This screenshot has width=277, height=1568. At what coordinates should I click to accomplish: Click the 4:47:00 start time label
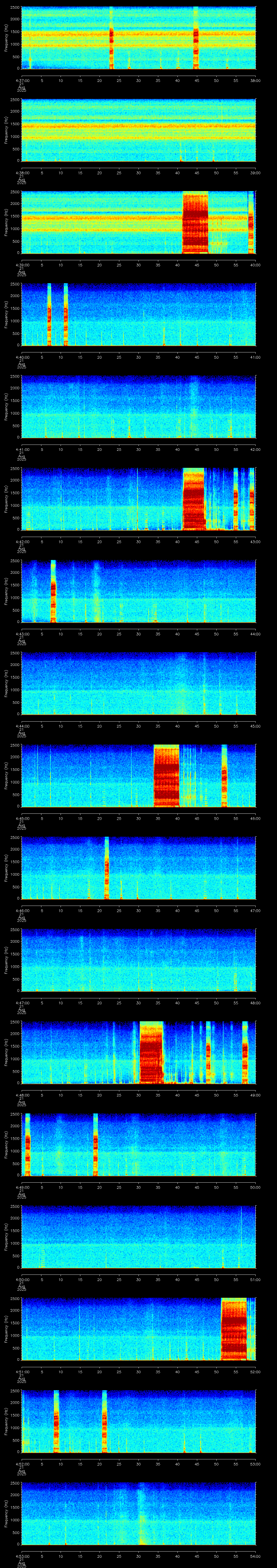22,1003
